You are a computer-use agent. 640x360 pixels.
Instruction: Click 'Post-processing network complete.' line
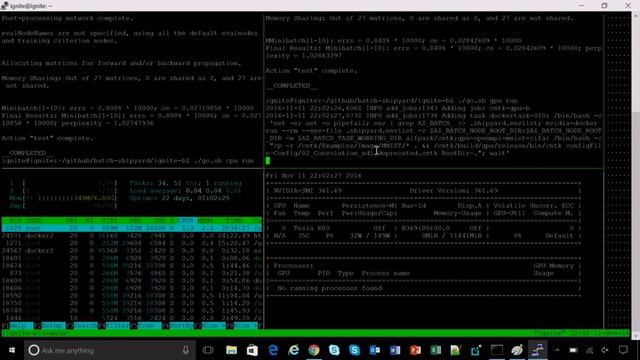(67, 18)
